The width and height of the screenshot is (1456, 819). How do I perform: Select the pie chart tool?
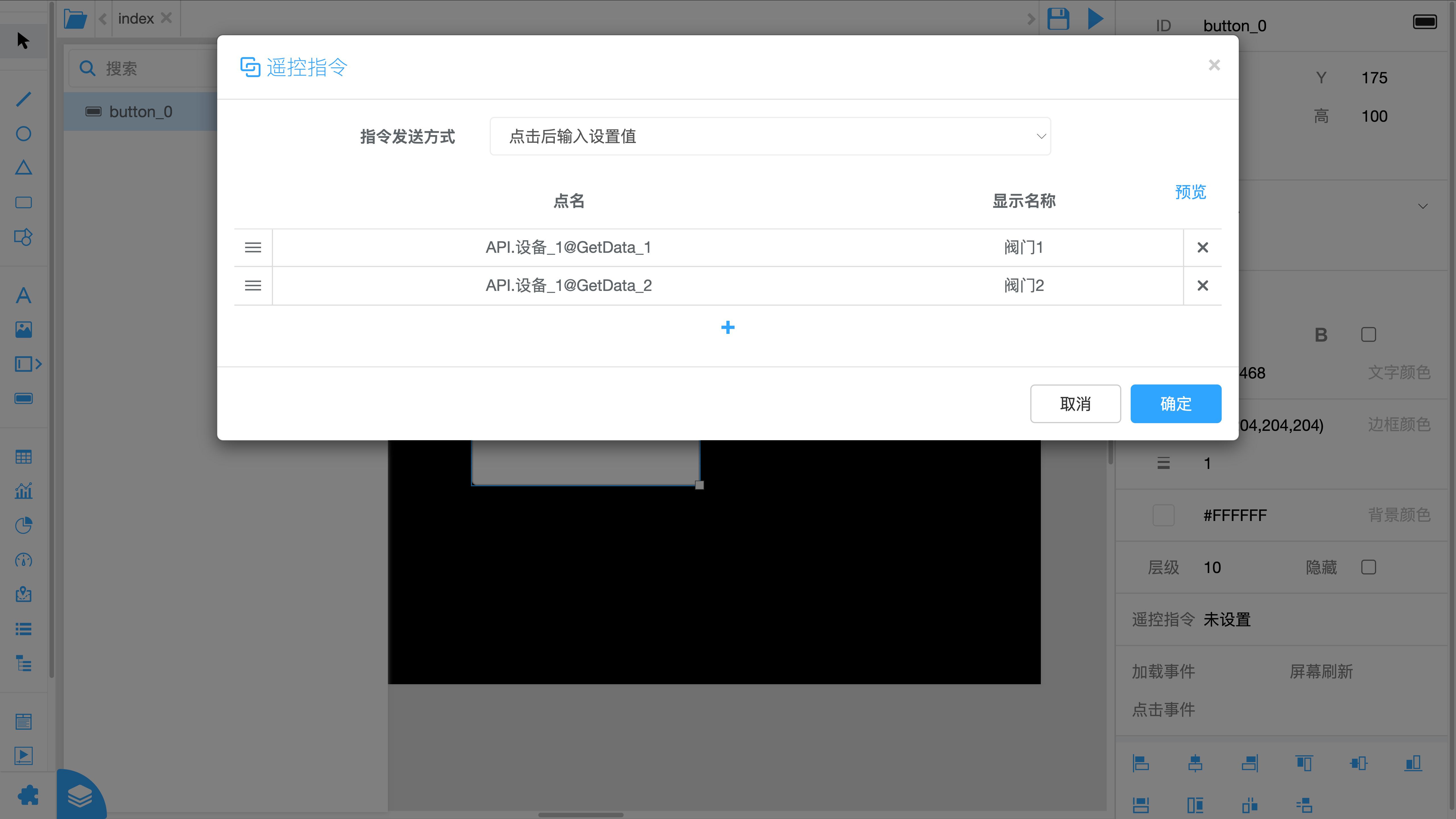23,526
